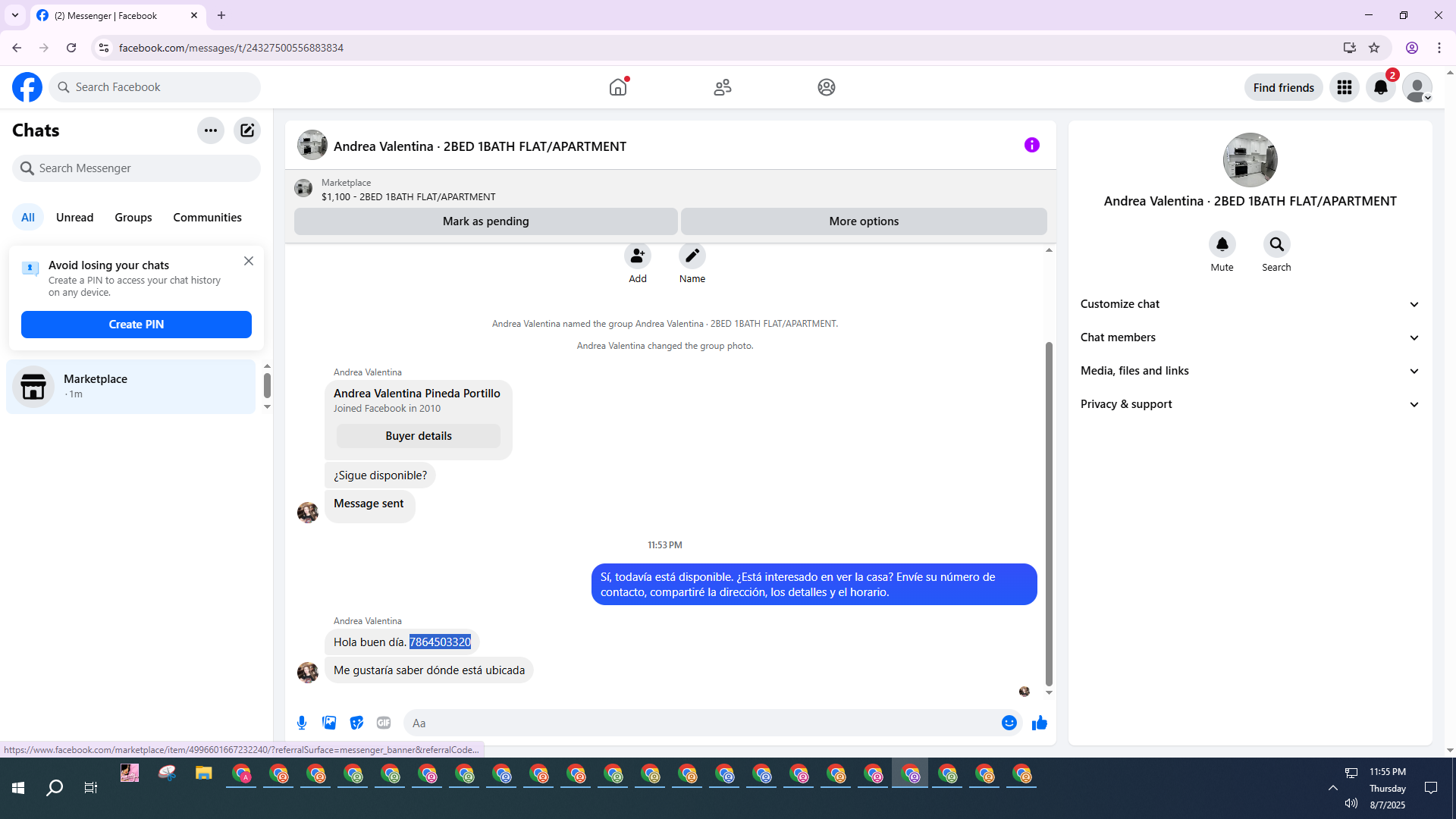Click the Mark as pending button

pos(485,221)
